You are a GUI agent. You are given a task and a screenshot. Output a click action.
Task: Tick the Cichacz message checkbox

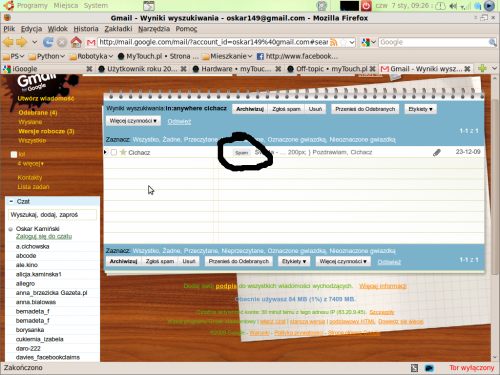(114, 152)
